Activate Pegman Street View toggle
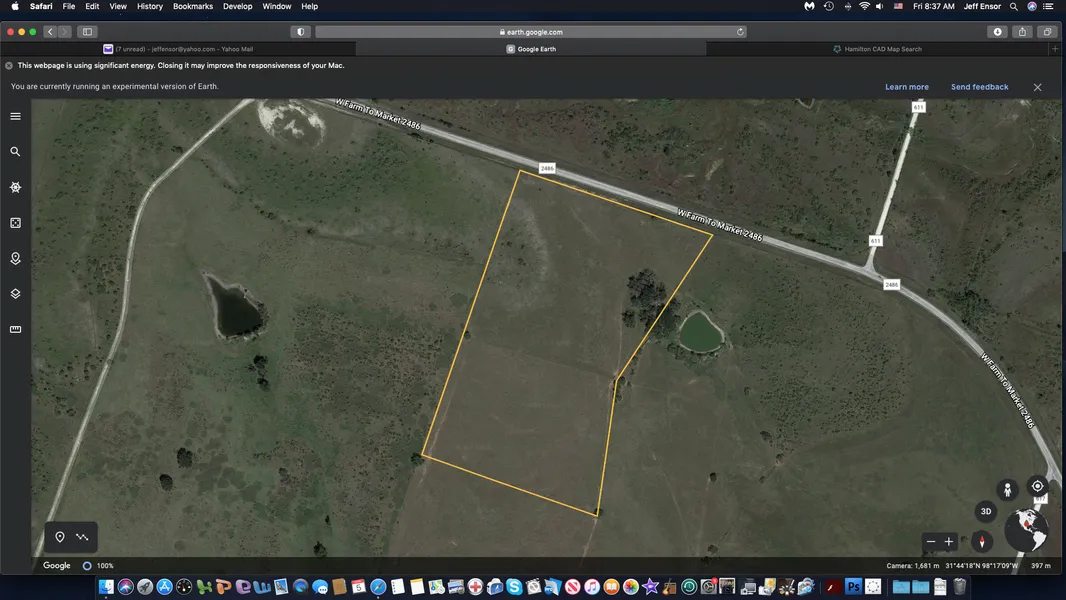Viewport: 1066px width, 600px height. (1008, 490)
